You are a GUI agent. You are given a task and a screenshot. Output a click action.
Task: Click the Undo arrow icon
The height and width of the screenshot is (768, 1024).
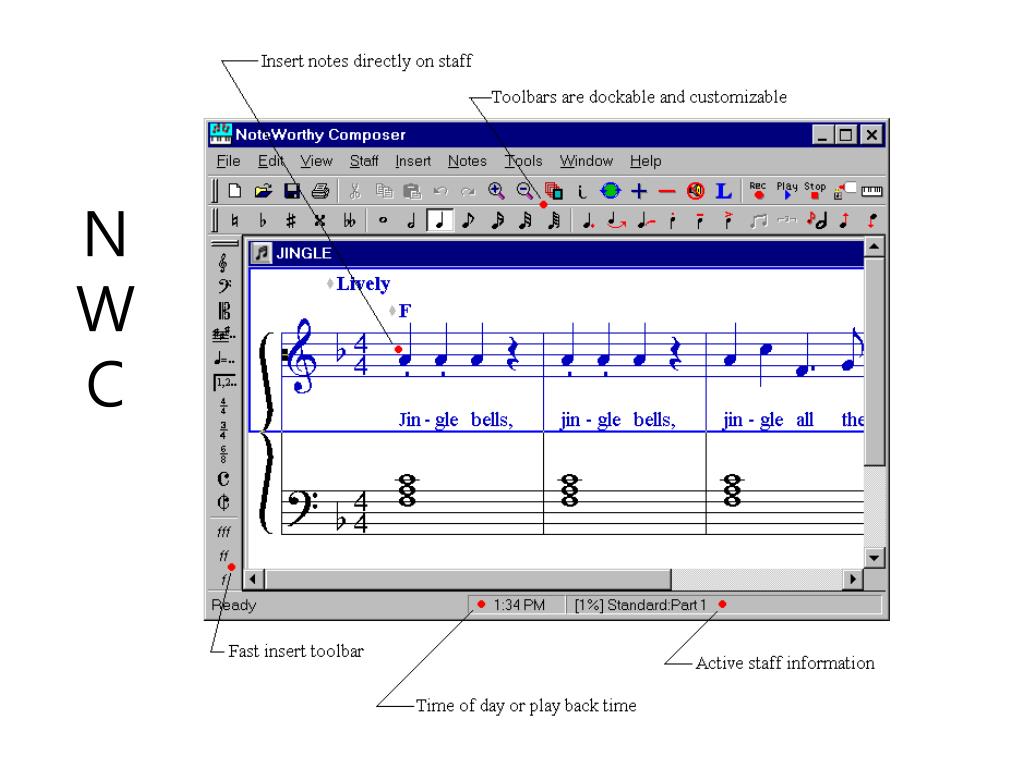click(x=440, y=191)
